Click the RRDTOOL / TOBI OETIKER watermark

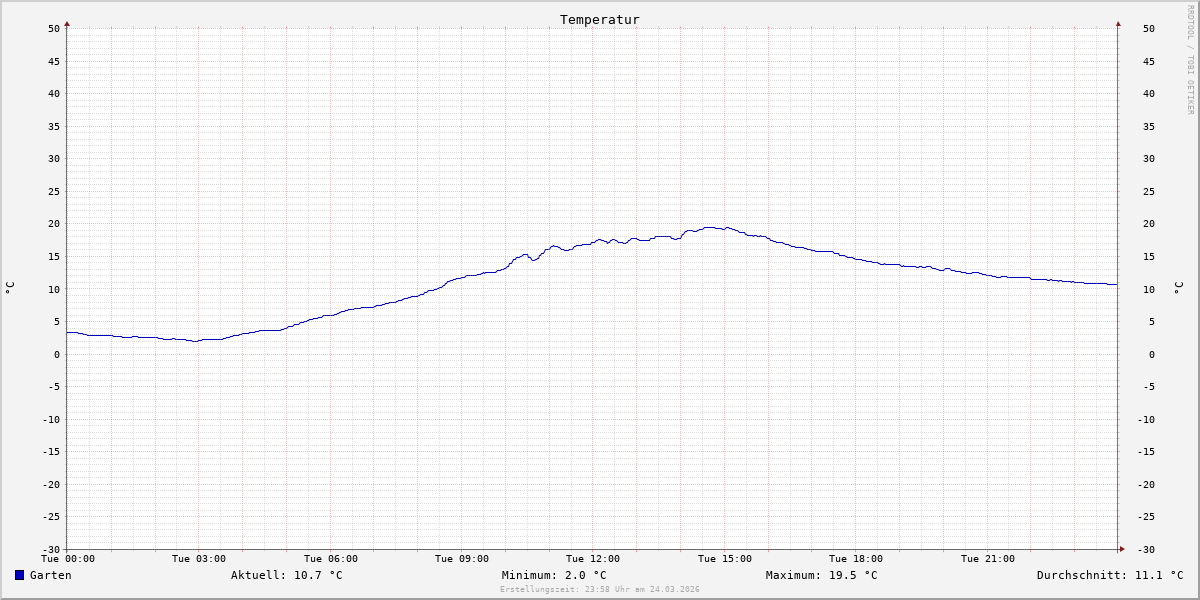tap(1190, 60)
